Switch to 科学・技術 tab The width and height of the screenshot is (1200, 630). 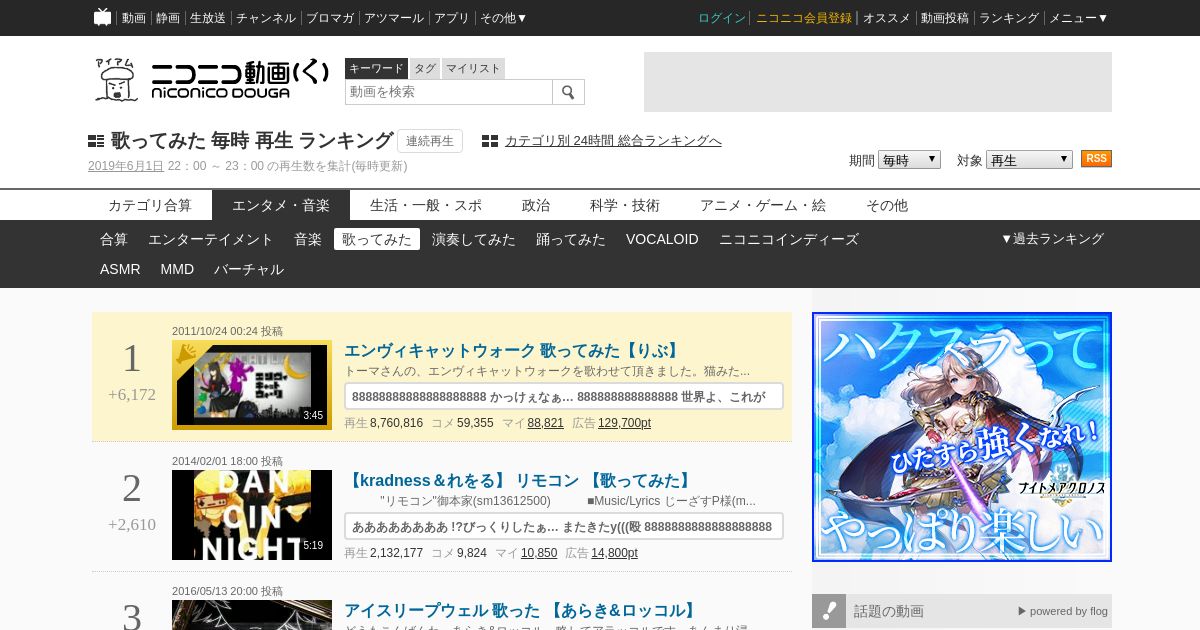coord(625,205)
